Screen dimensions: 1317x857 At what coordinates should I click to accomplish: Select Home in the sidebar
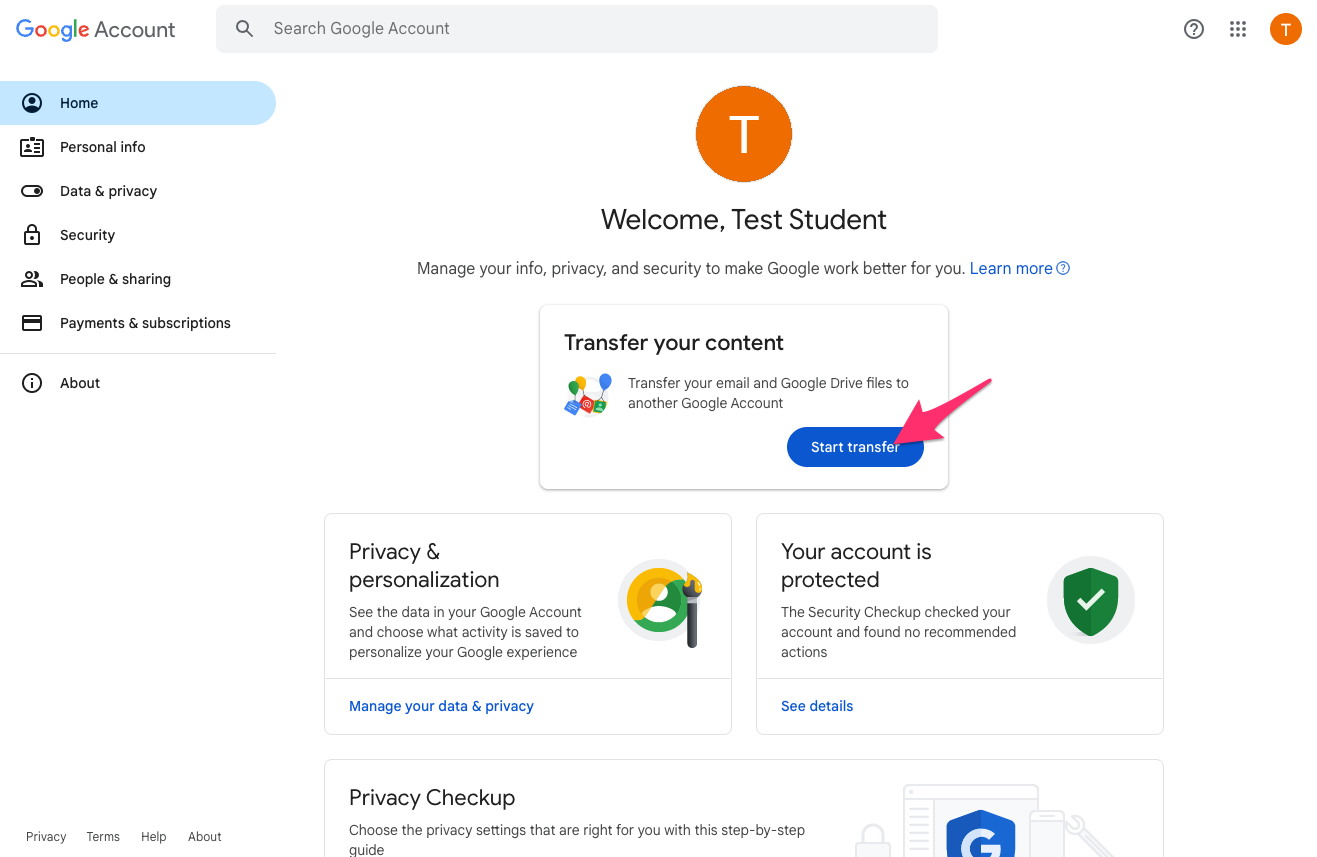138,103
